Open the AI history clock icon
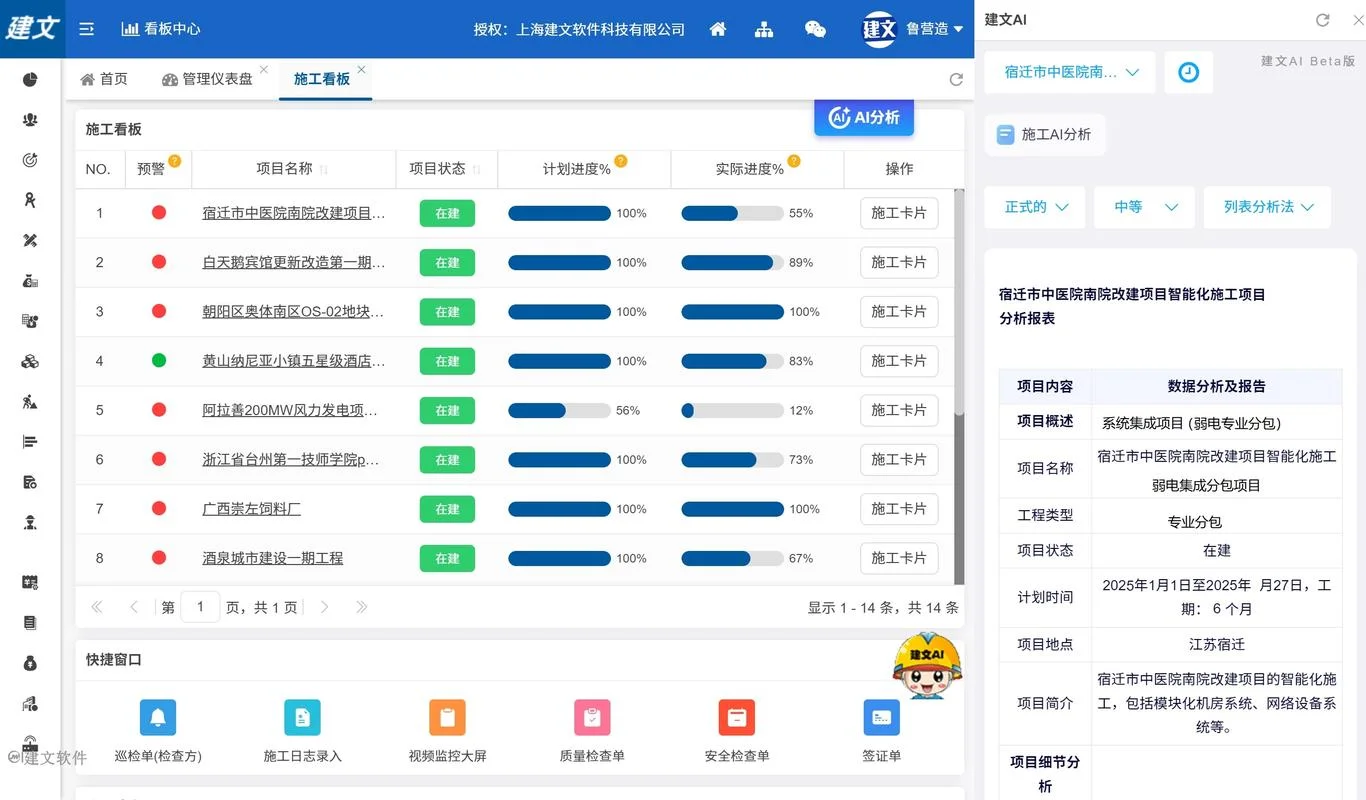The image size is (1366, 800). 1188,72
